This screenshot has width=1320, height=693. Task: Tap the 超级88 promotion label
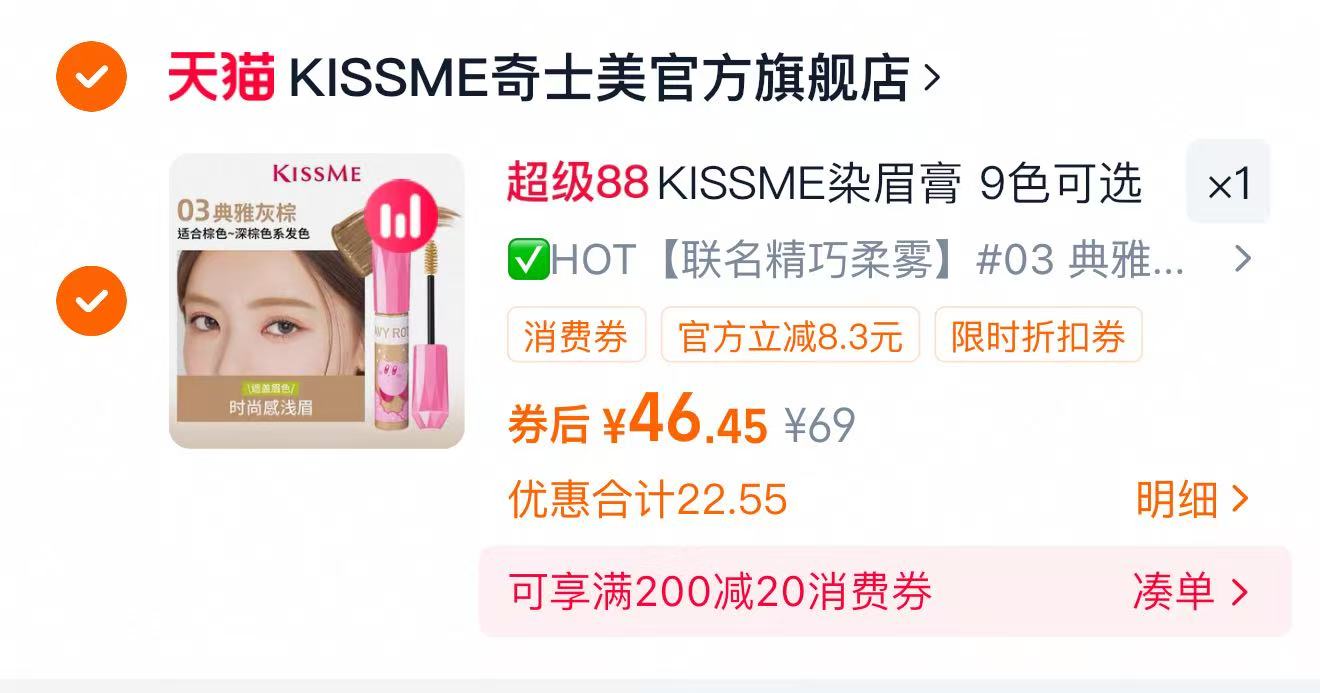[578, 183]
